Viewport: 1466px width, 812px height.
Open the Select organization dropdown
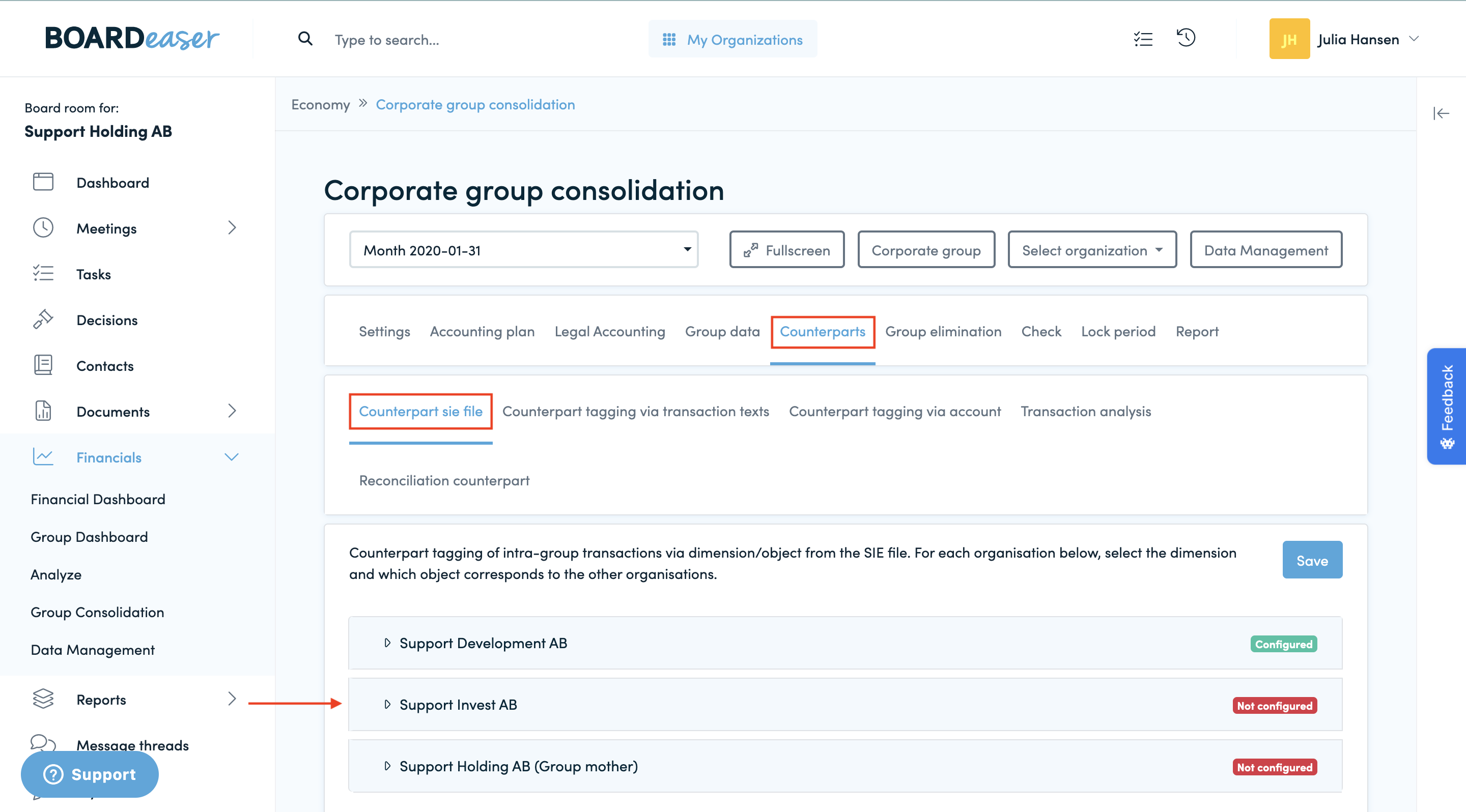click(1091, 250)
